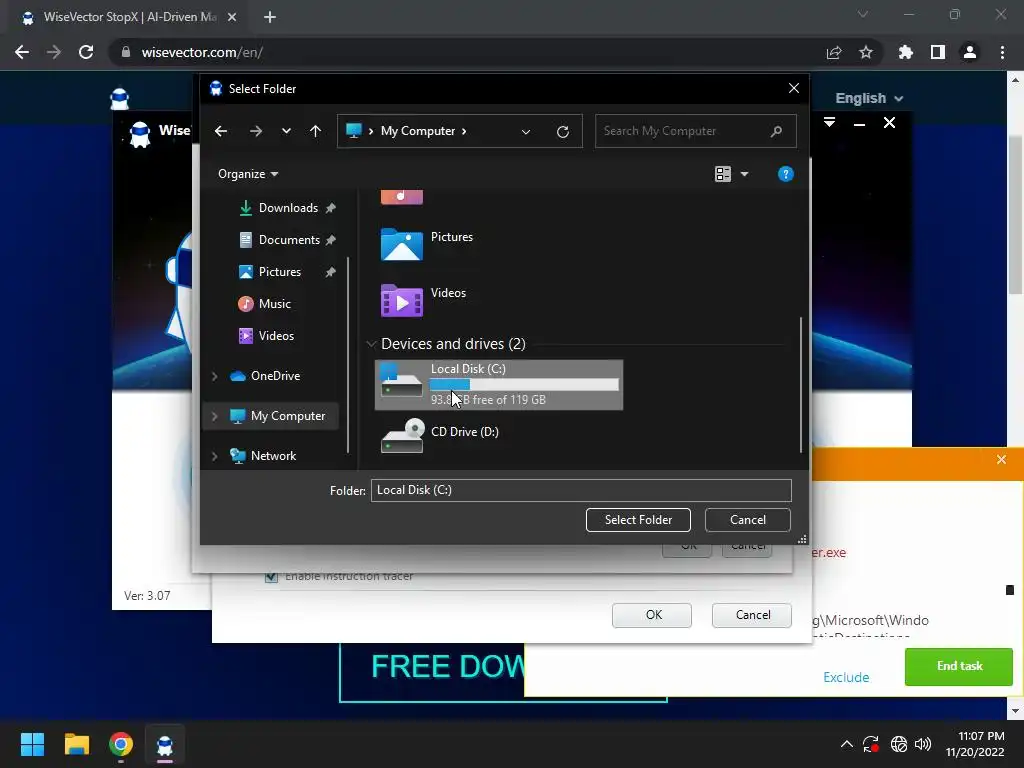The image size is (1024, 768).
Task: Open the Pictures folder in main pane
Action: pyautogui.click(x=427, y=244)
